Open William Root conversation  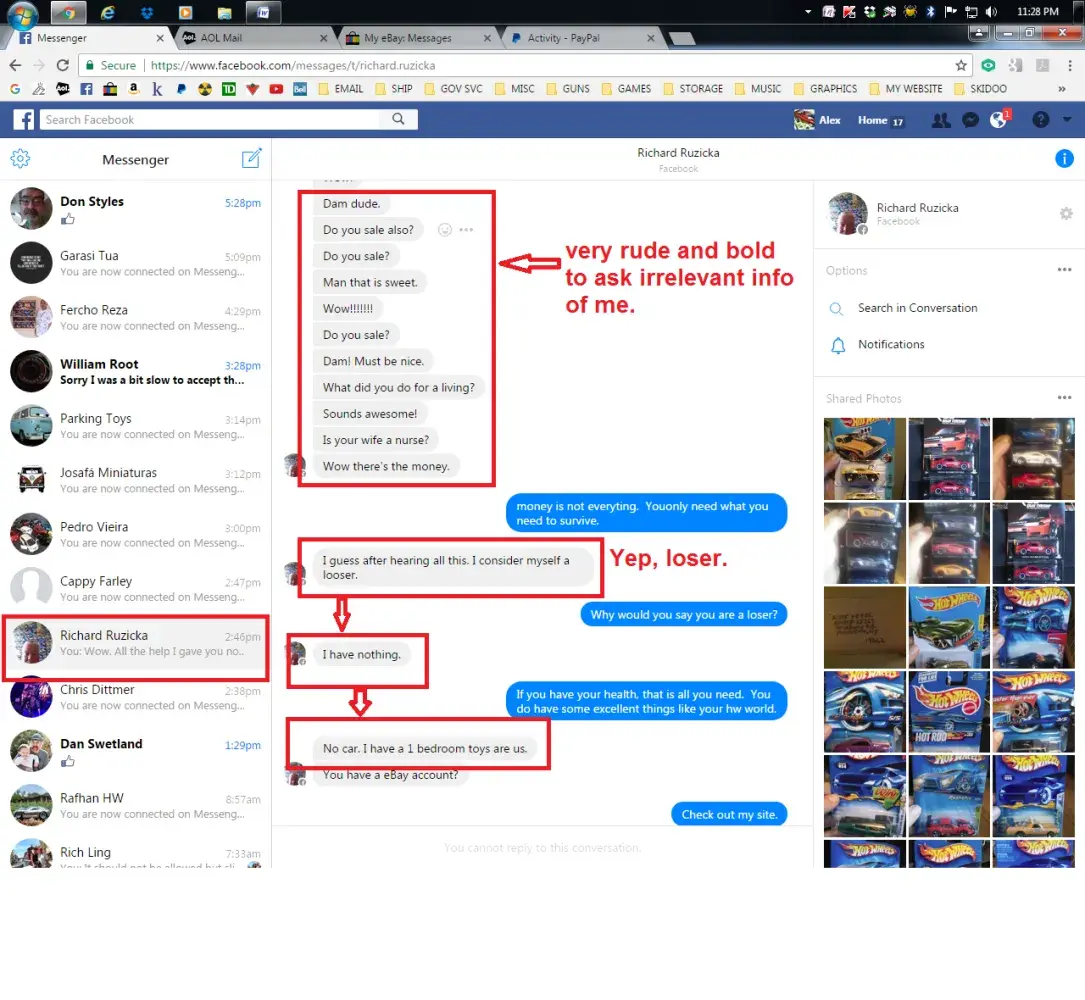coord(136,371)
